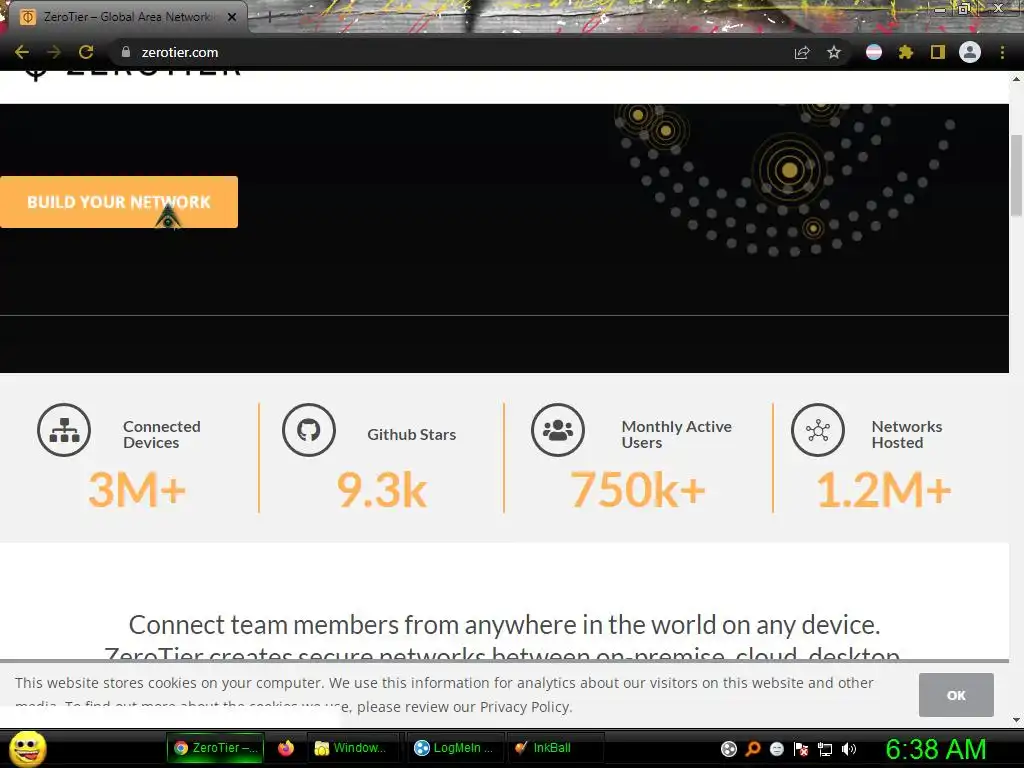Accept cookies with the OK button
The image size is (1024, 768).
click(x=956, y=695)
